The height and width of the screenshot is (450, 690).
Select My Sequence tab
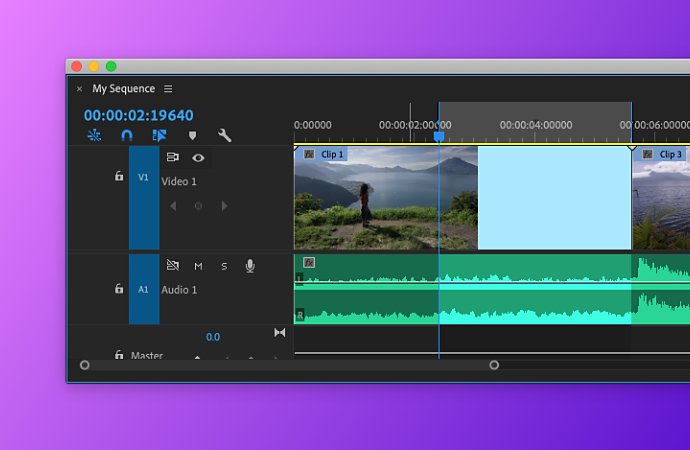coord(124,88)
